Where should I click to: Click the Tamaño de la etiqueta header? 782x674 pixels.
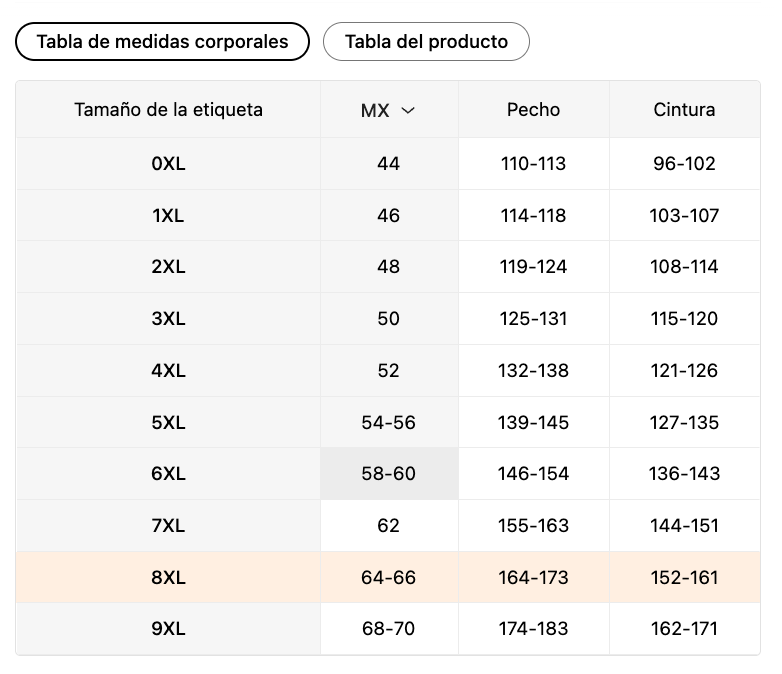pyautogui.click(x=169, y=110)
